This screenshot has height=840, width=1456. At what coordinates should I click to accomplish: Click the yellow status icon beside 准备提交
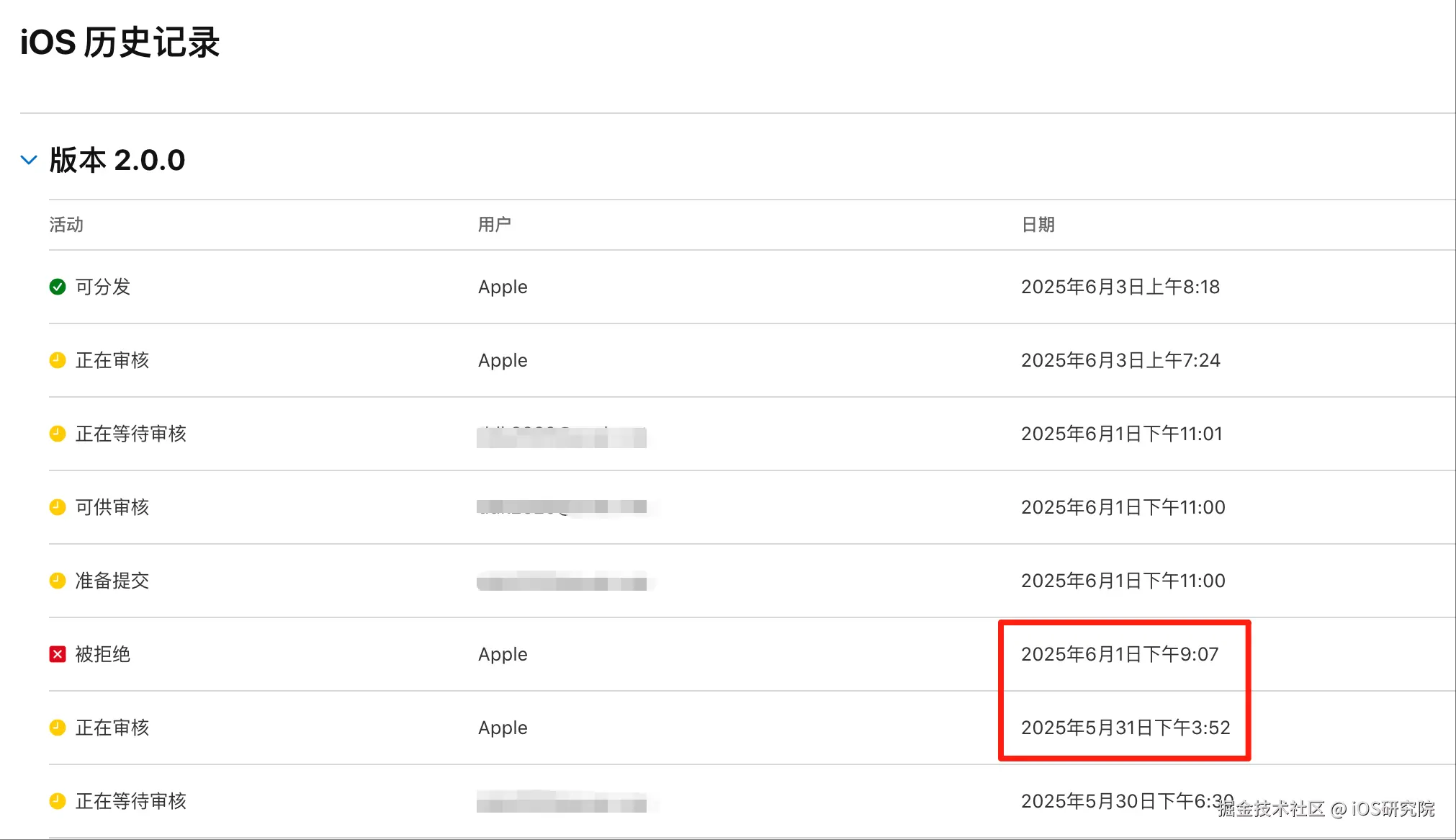[58, 581]
